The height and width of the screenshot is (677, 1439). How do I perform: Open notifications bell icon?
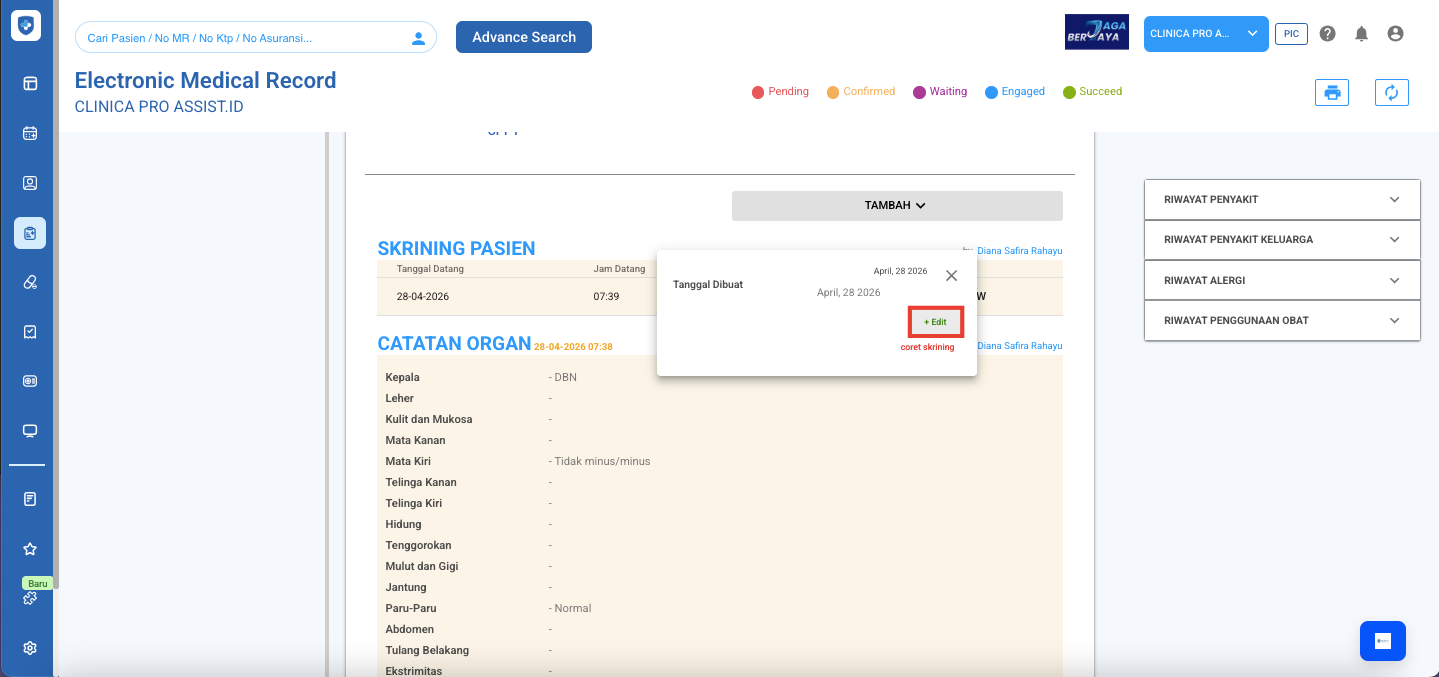[x=1361, y=34]
